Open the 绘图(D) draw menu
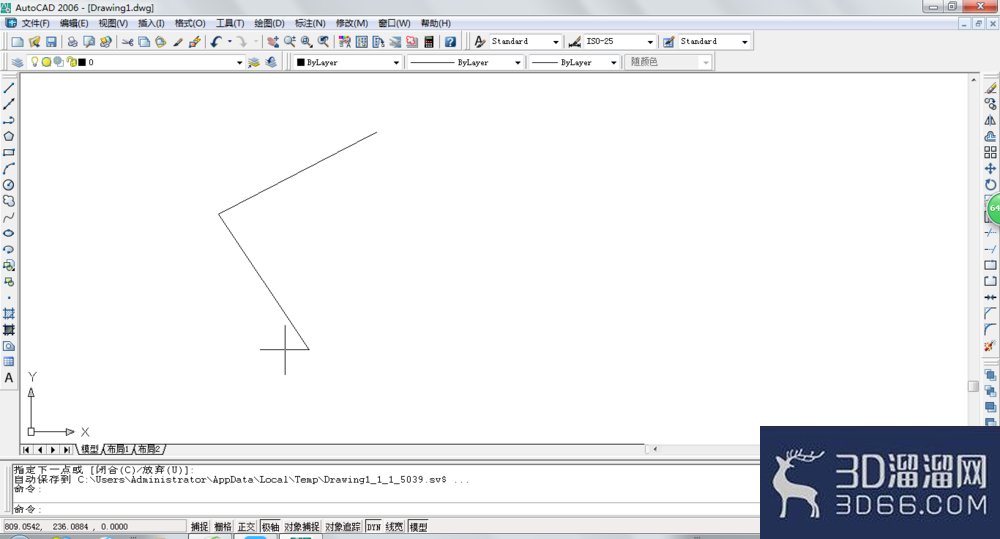Screen dimensions: 1000x539 pos(269,23)
